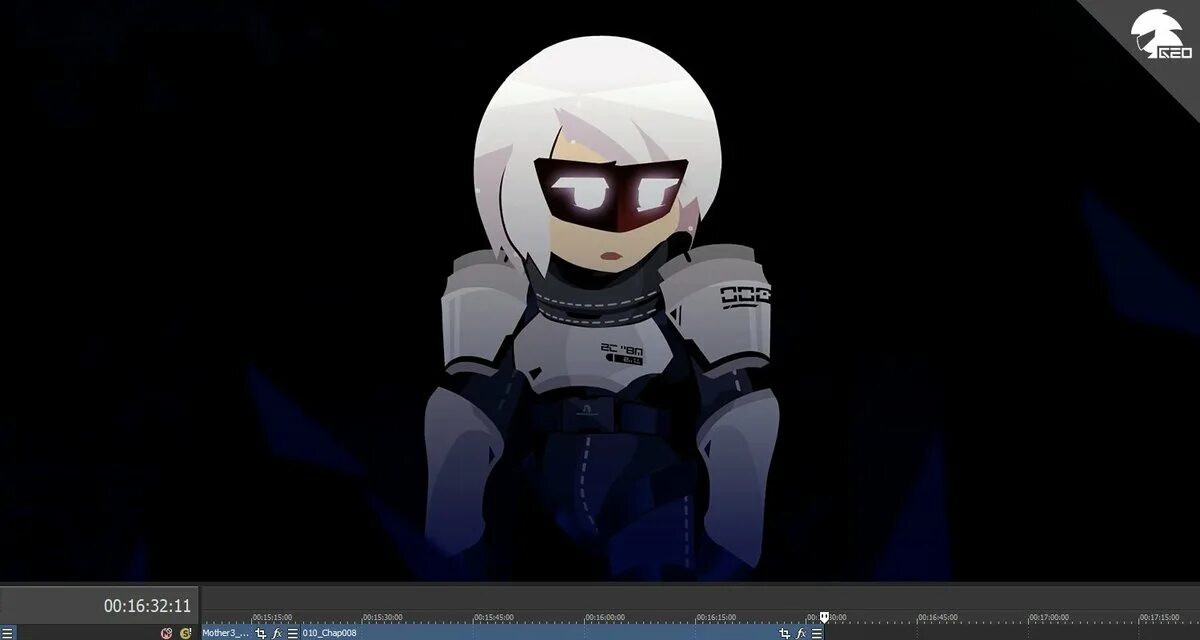Open the track header hamburger menu

pos(7,633)
